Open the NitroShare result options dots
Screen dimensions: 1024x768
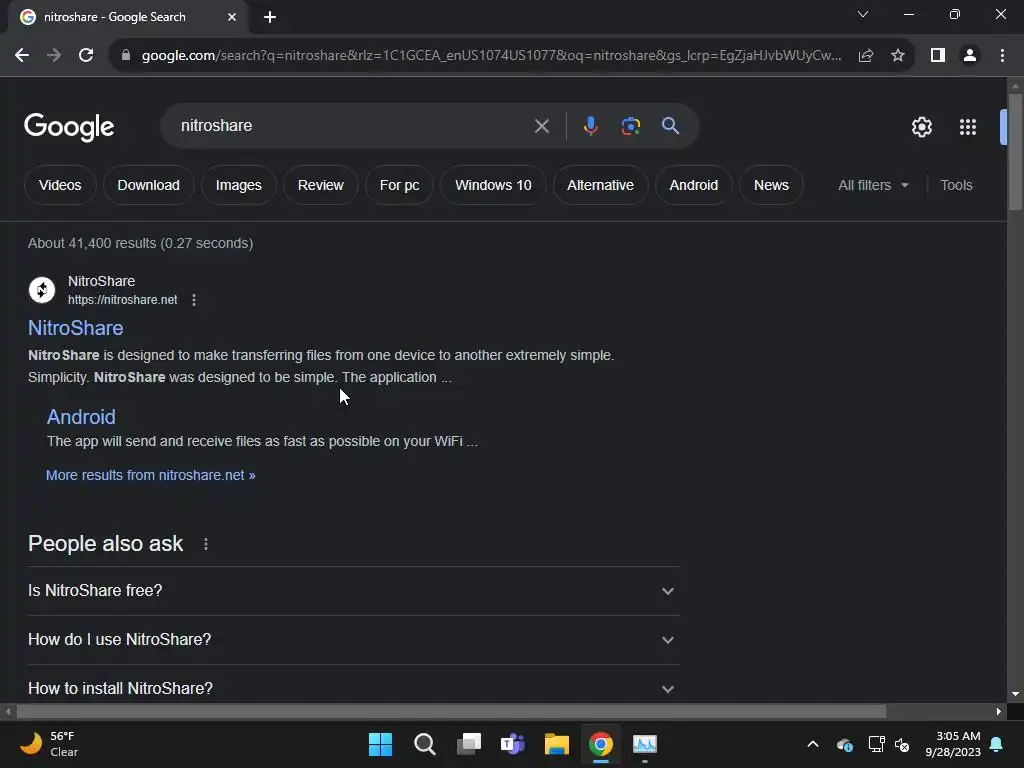[194, 300]
